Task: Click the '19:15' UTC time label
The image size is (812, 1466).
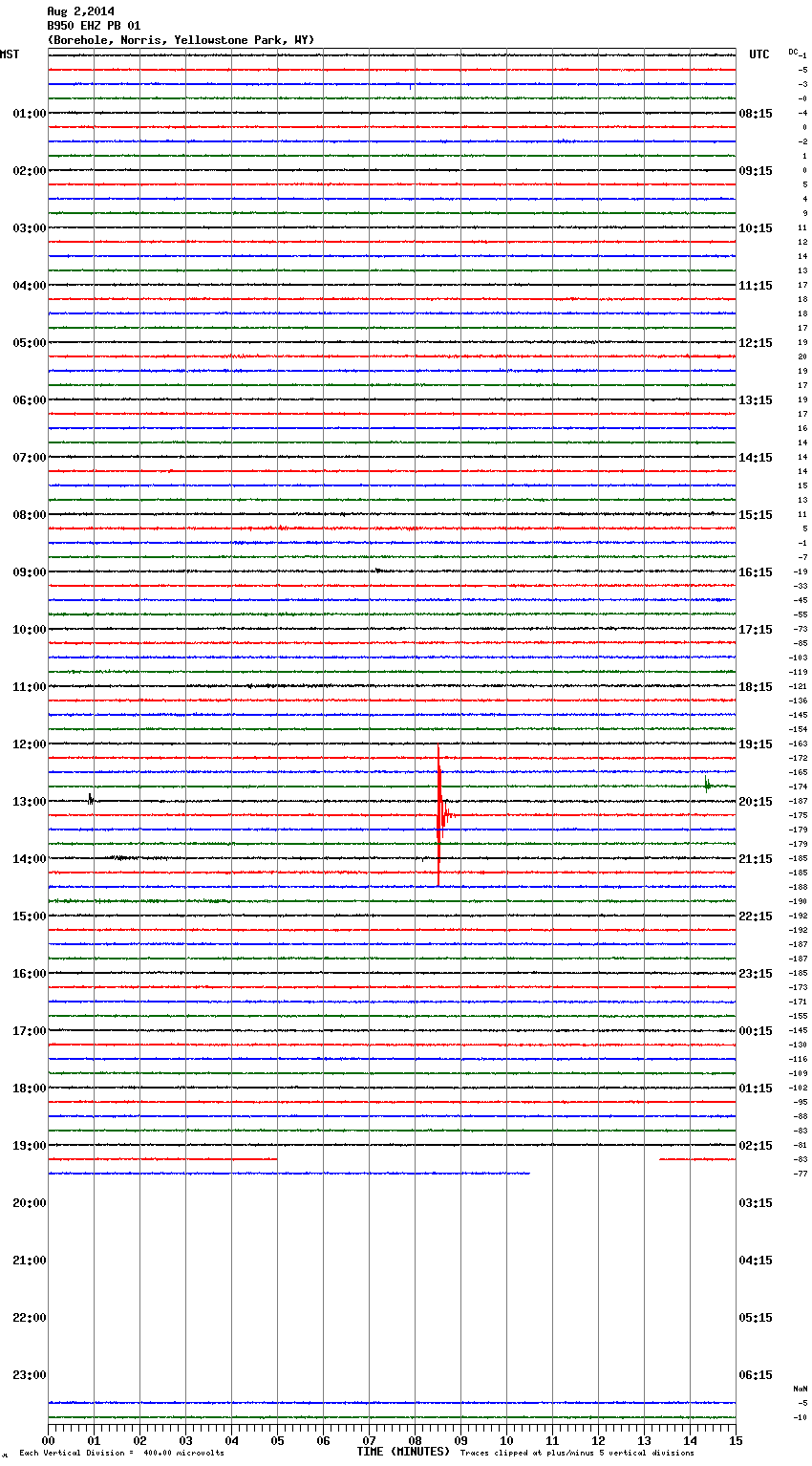Action: tap(756, 744)
